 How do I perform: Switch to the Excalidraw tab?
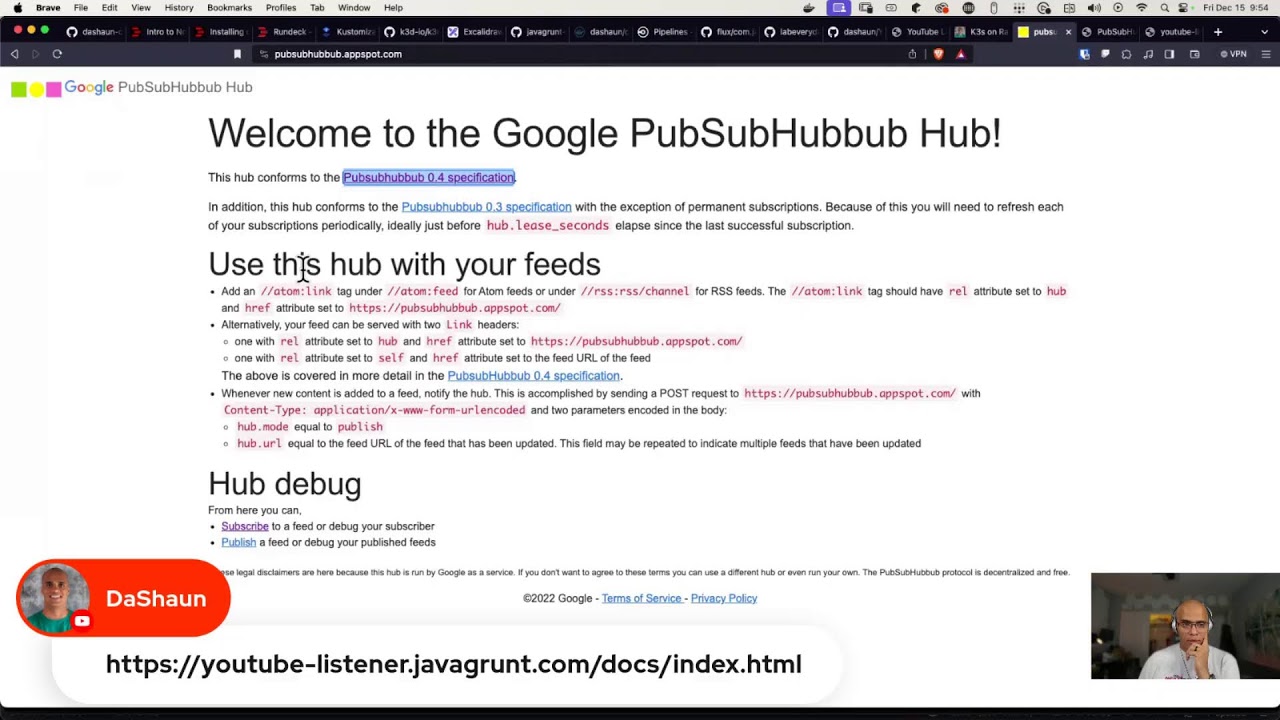475,32
